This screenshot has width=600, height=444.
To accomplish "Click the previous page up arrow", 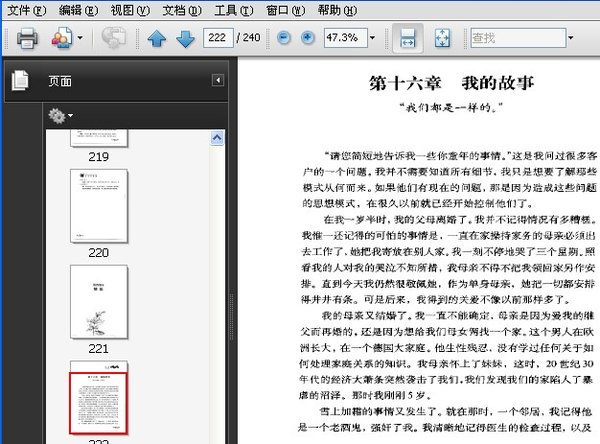I will (x=157, y=39).
